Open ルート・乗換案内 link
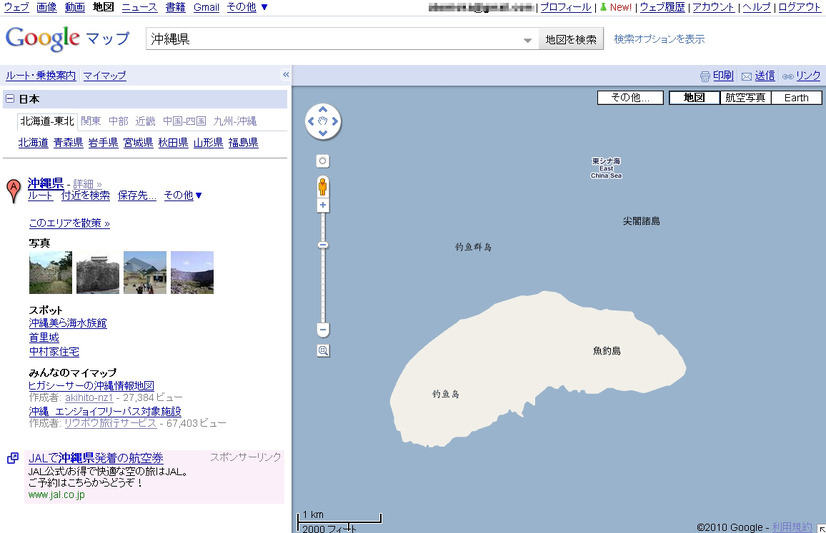 pos(41,76)
